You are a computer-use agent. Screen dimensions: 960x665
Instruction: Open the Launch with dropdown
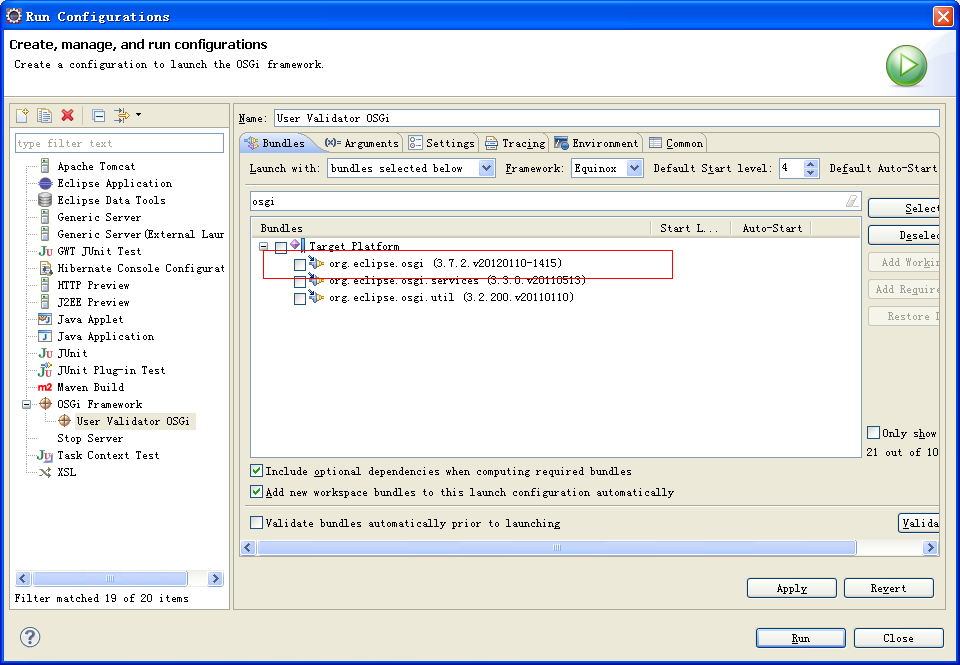pyautogui.click(x=487, y=168)
